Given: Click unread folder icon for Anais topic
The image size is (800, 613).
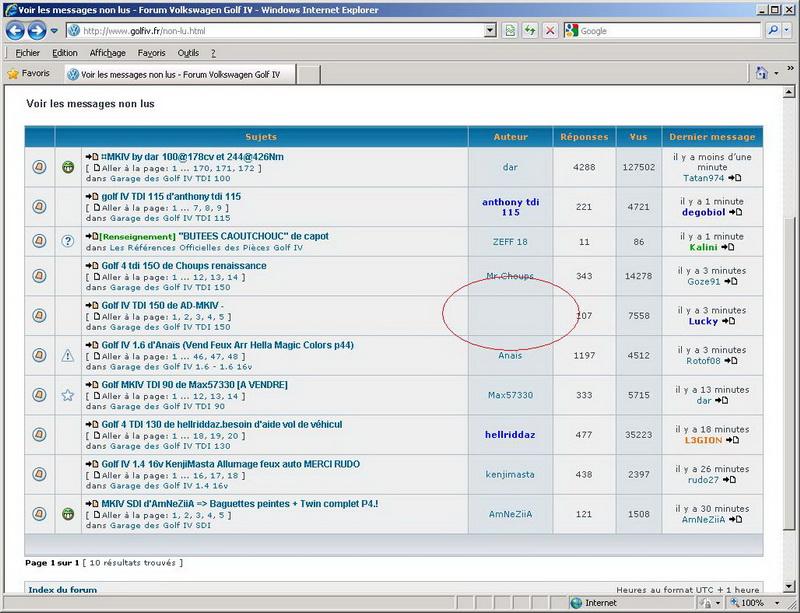Looking at the screenshot, I should coord(39,355).
